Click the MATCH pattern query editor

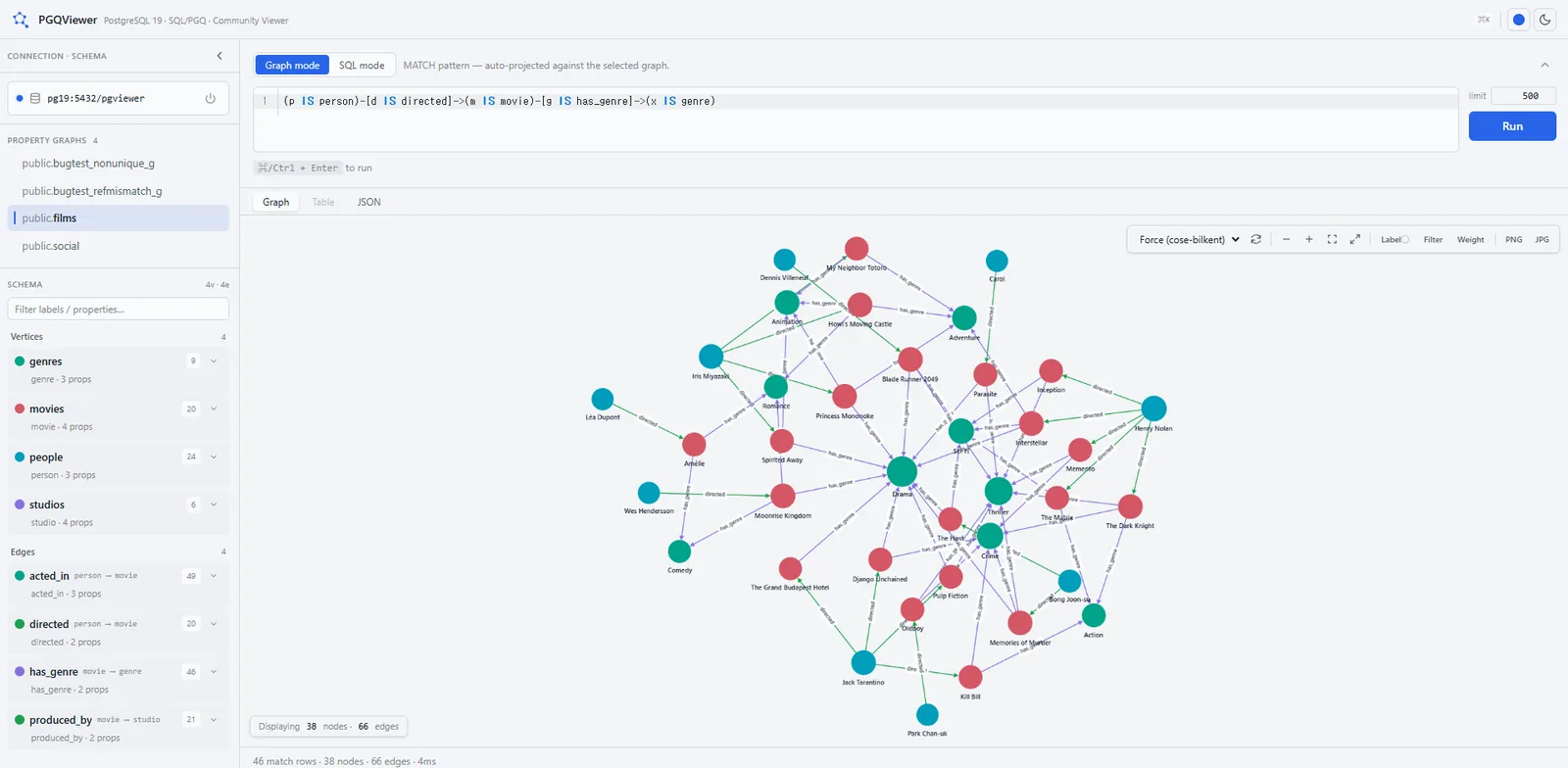click(856, 120)
